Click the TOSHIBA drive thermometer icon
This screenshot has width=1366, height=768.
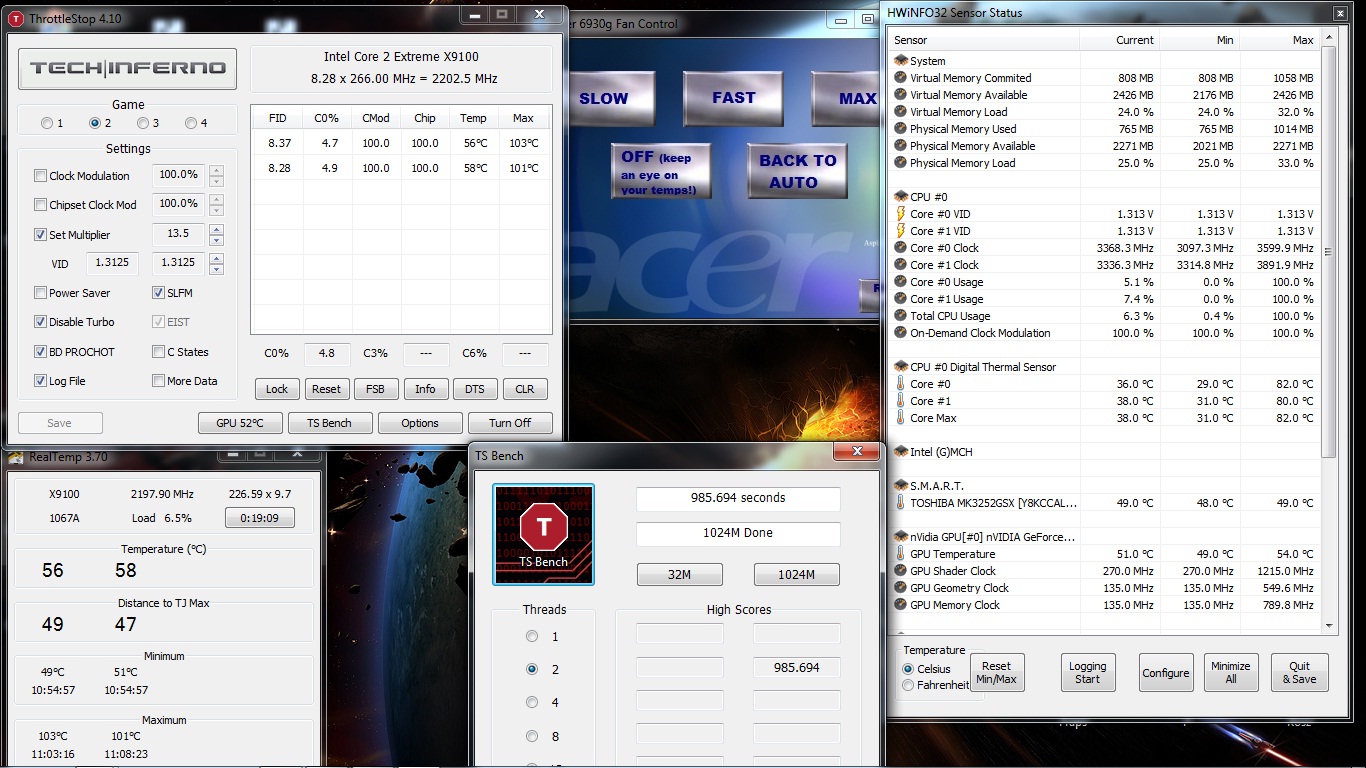(901, 503)
